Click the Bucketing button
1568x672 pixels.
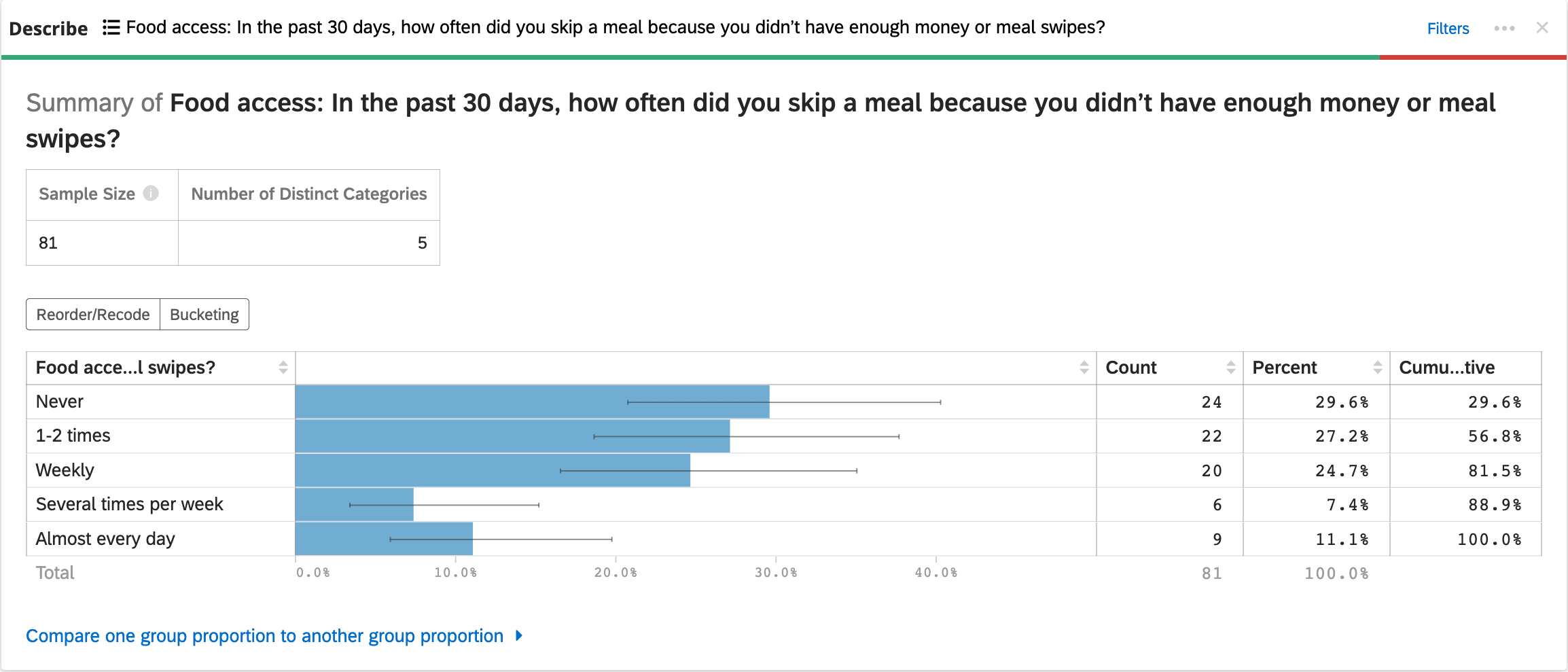(x=204, y=315)
